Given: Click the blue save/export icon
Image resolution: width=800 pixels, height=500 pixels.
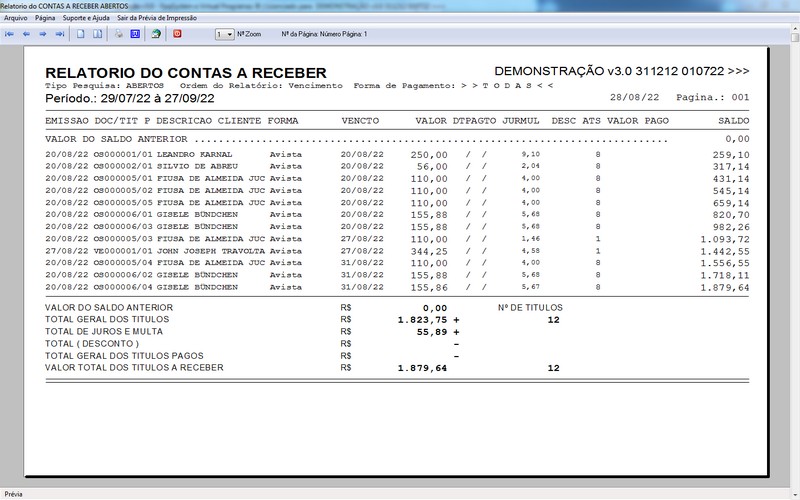Looking at the screenshot, I should tap(135, 34).
